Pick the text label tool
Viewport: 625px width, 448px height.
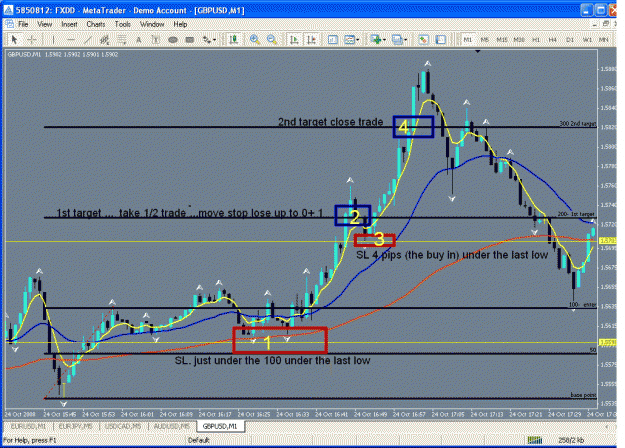point(155,39)
